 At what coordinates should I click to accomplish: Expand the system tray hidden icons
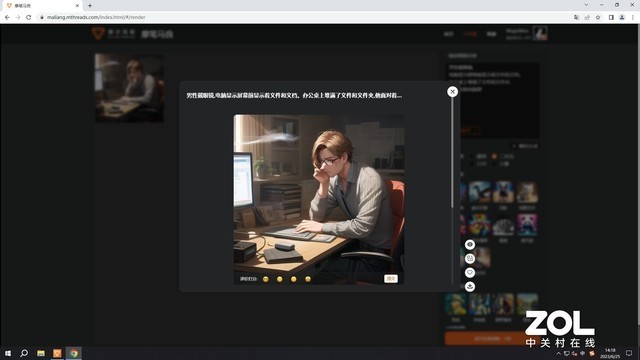point(558,353)
